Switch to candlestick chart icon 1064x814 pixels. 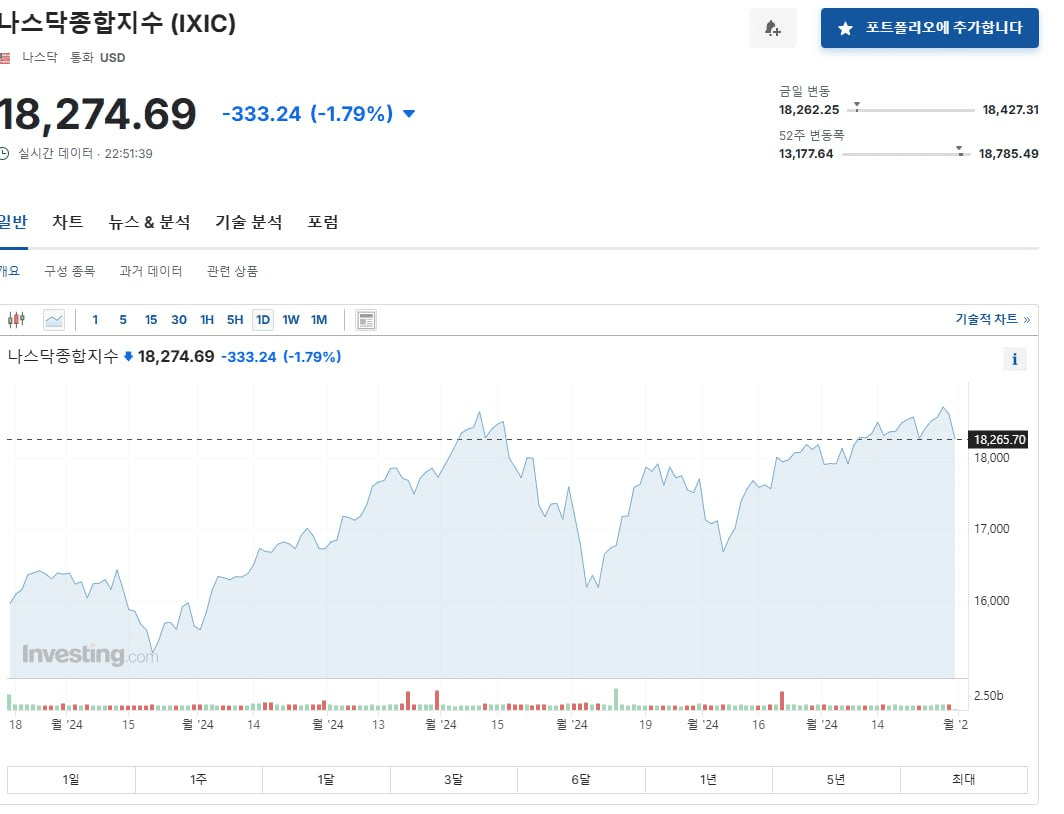(16, 319)
